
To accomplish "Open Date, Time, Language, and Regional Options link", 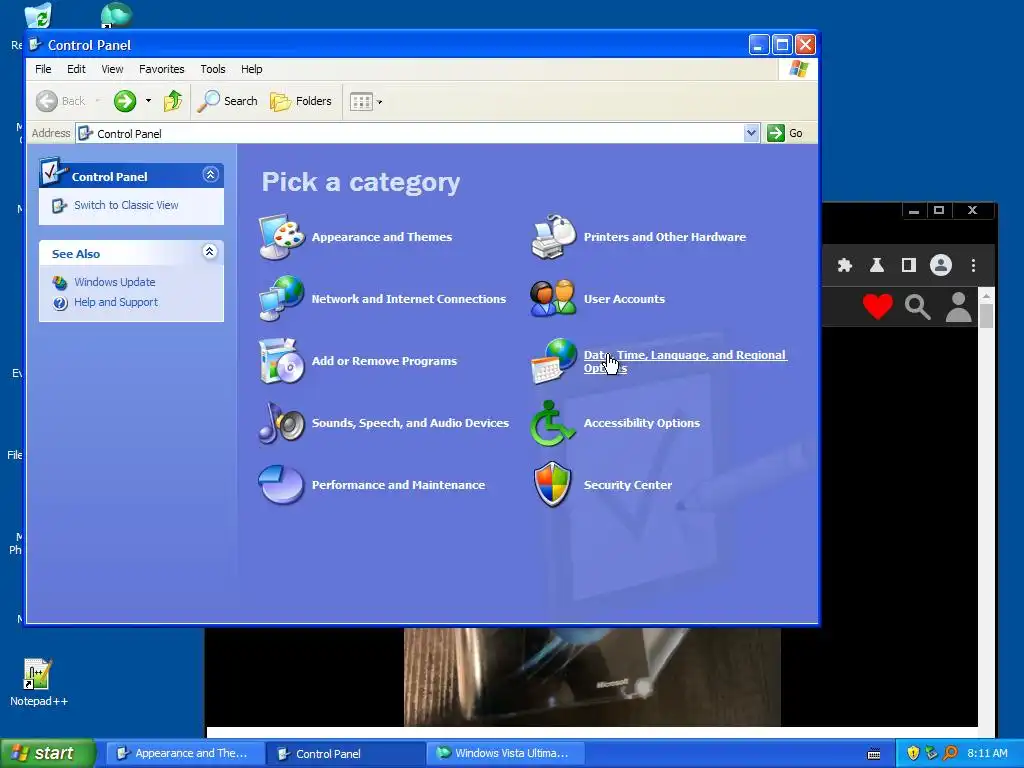I will click(685, 361).
